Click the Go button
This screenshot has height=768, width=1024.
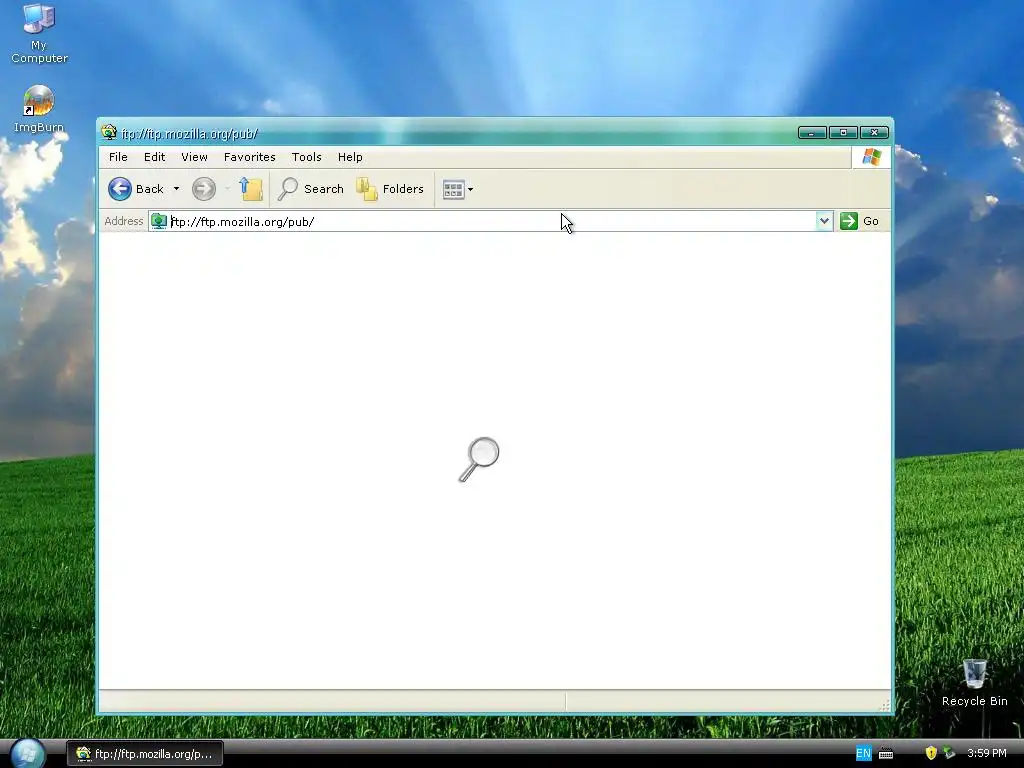pyautogui.click(x=859, y=221)
